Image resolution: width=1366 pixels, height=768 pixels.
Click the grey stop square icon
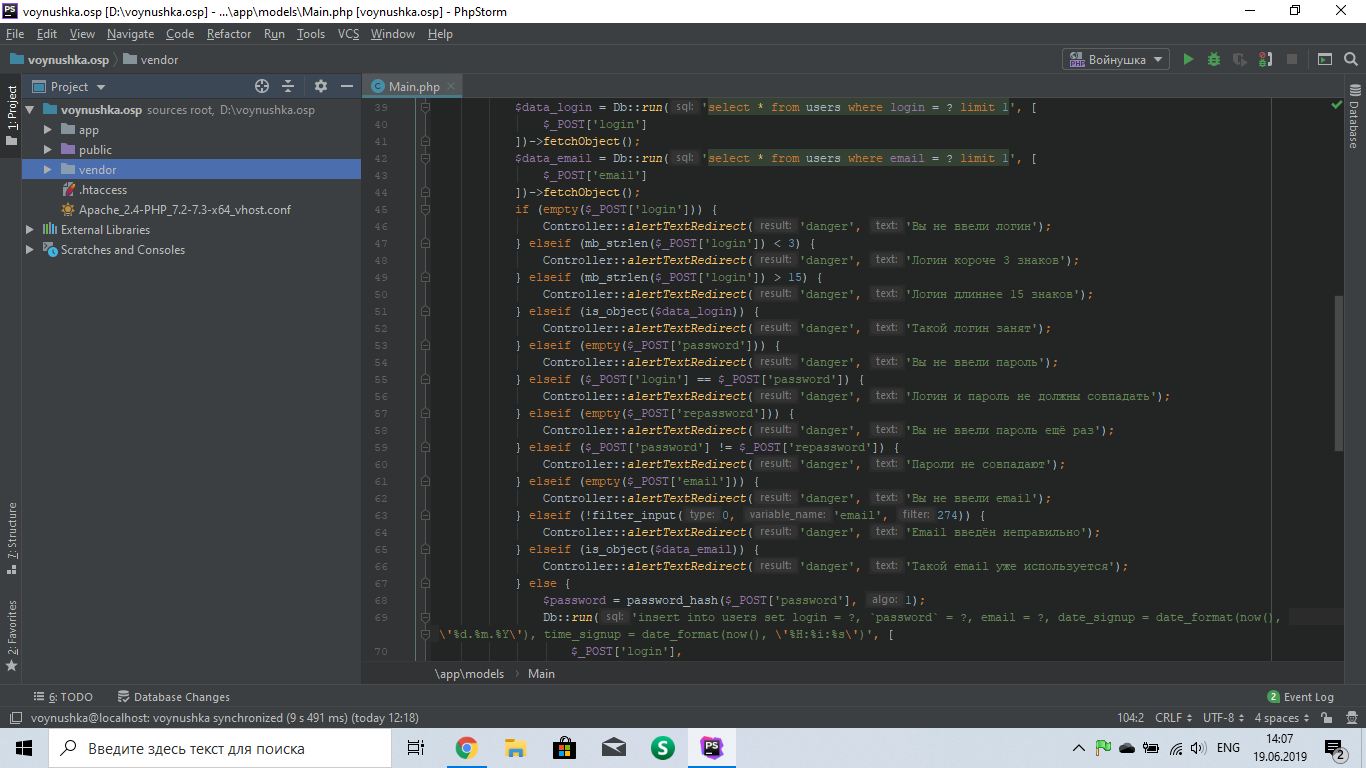coord(1291,60)
